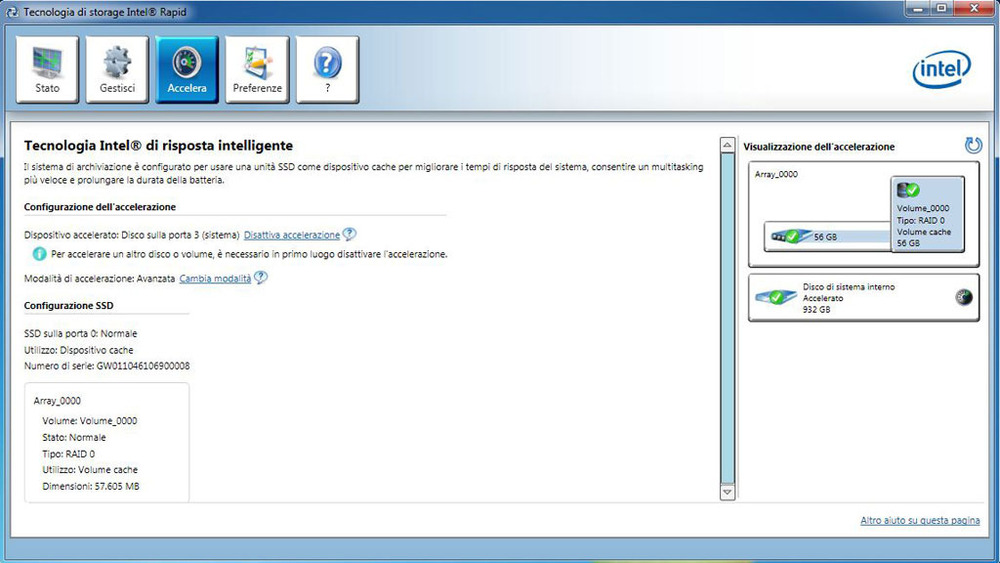Select the 932 GB internal system disk icon

[776, 297]
